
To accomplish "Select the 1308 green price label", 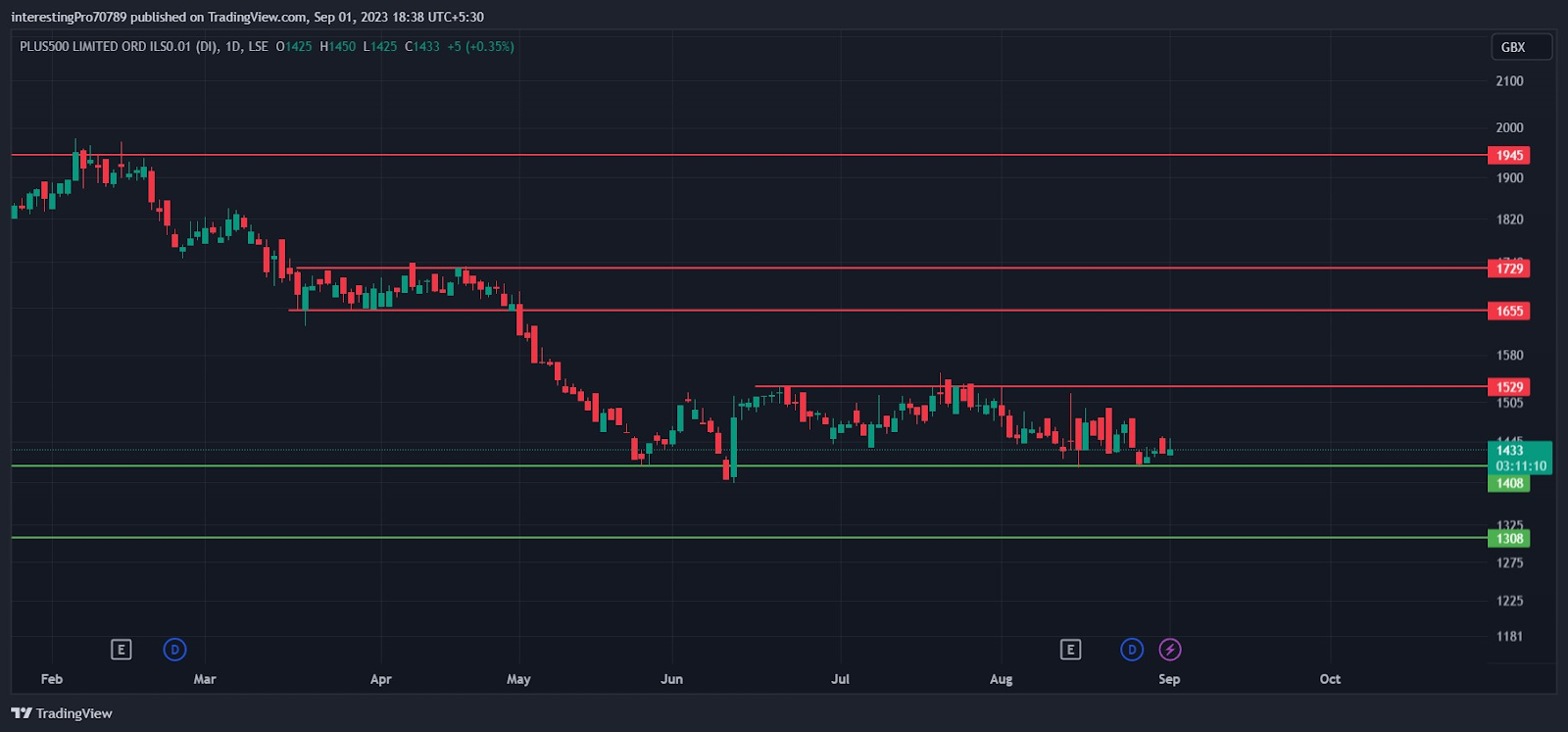I will pos(1509,538).
